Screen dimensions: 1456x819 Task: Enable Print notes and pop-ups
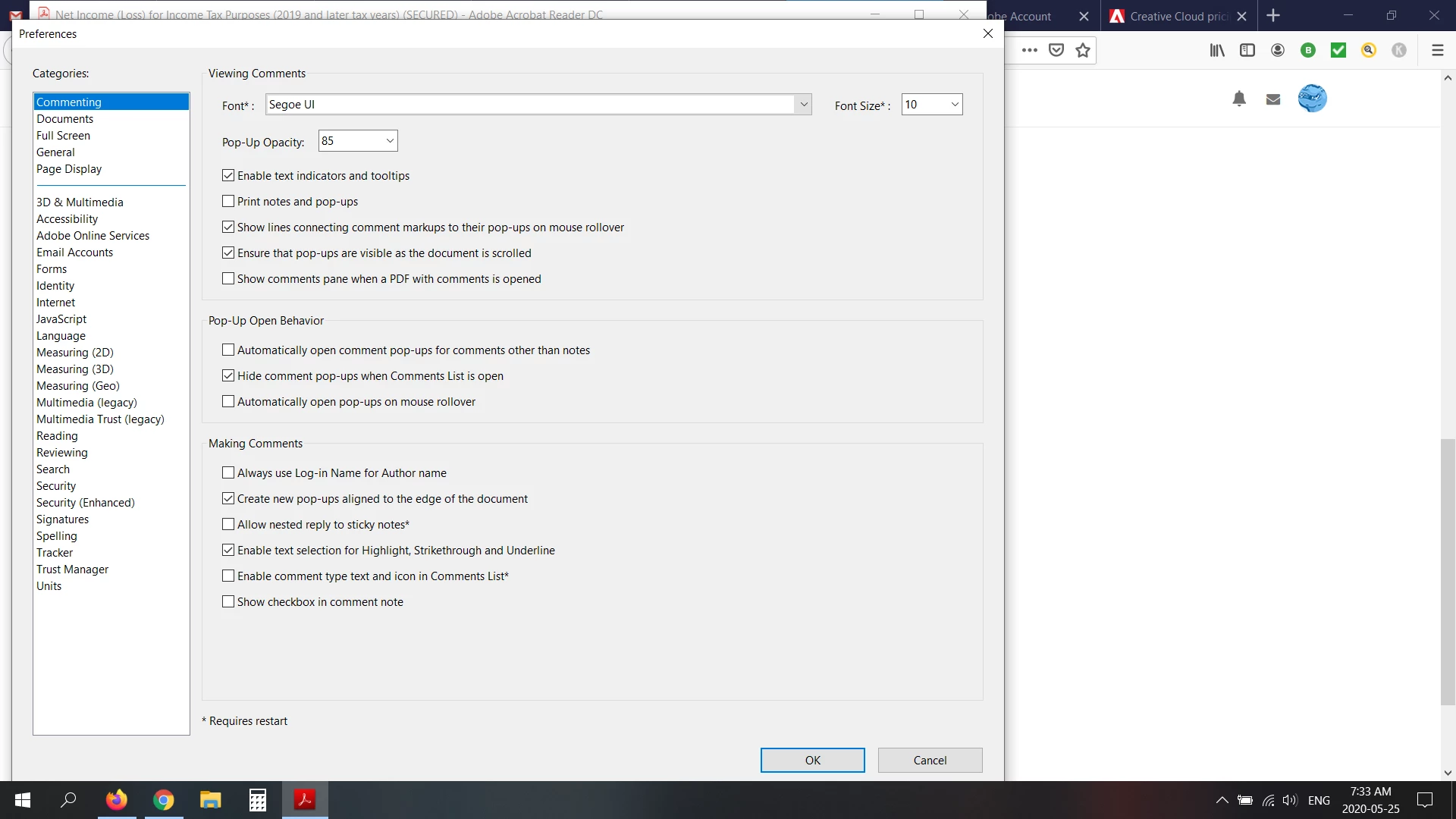point(228,202)
